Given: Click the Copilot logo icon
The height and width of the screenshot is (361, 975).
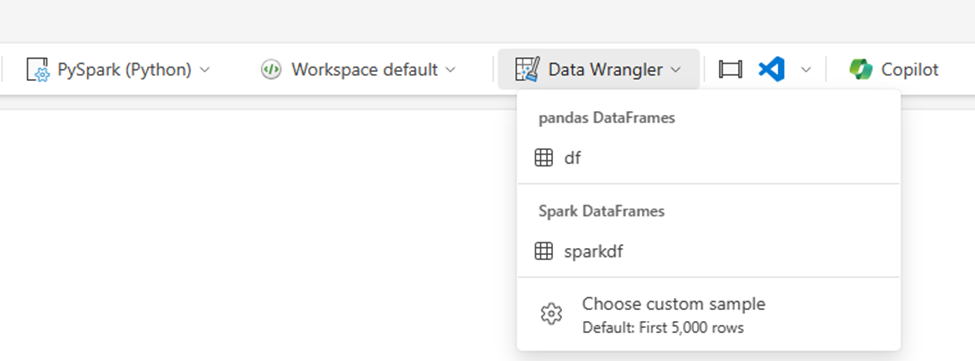Looking at the screenshot, I should pyautogui.click(x=861, y=70).
